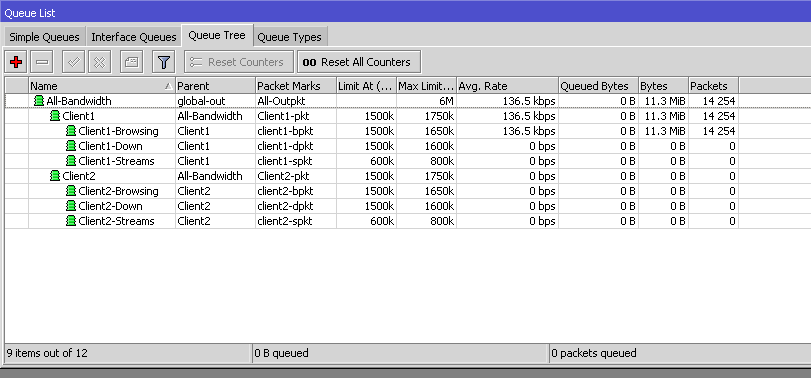Open the comment icon in the toolbar

(131, 63)
